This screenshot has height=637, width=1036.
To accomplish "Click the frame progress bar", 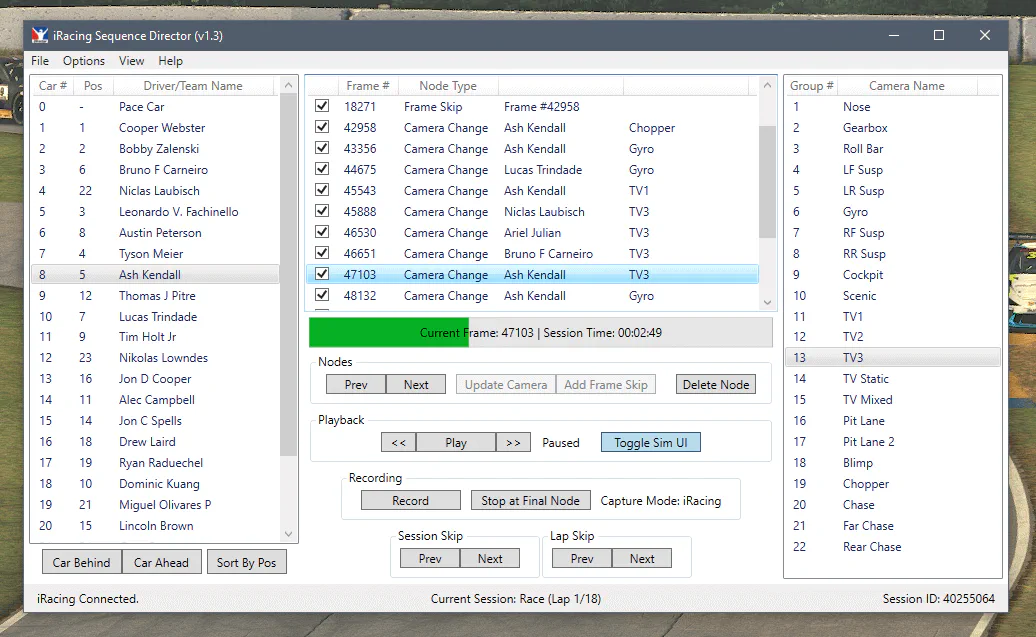I will tap(540, 332).
